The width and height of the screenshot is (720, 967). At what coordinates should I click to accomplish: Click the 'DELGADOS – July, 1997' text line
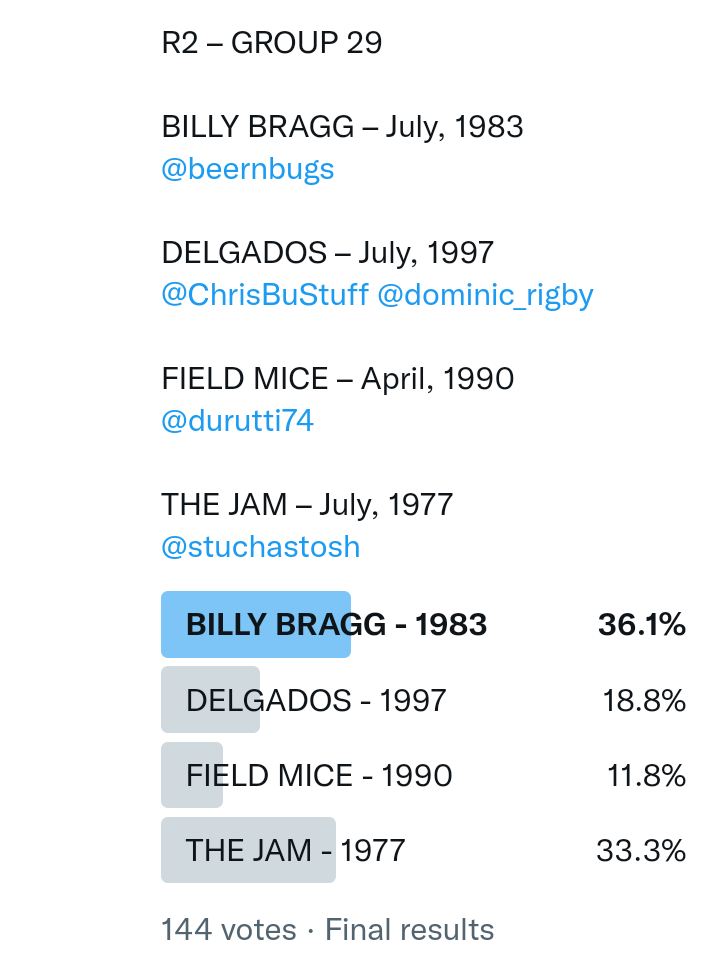coord(328,253)
